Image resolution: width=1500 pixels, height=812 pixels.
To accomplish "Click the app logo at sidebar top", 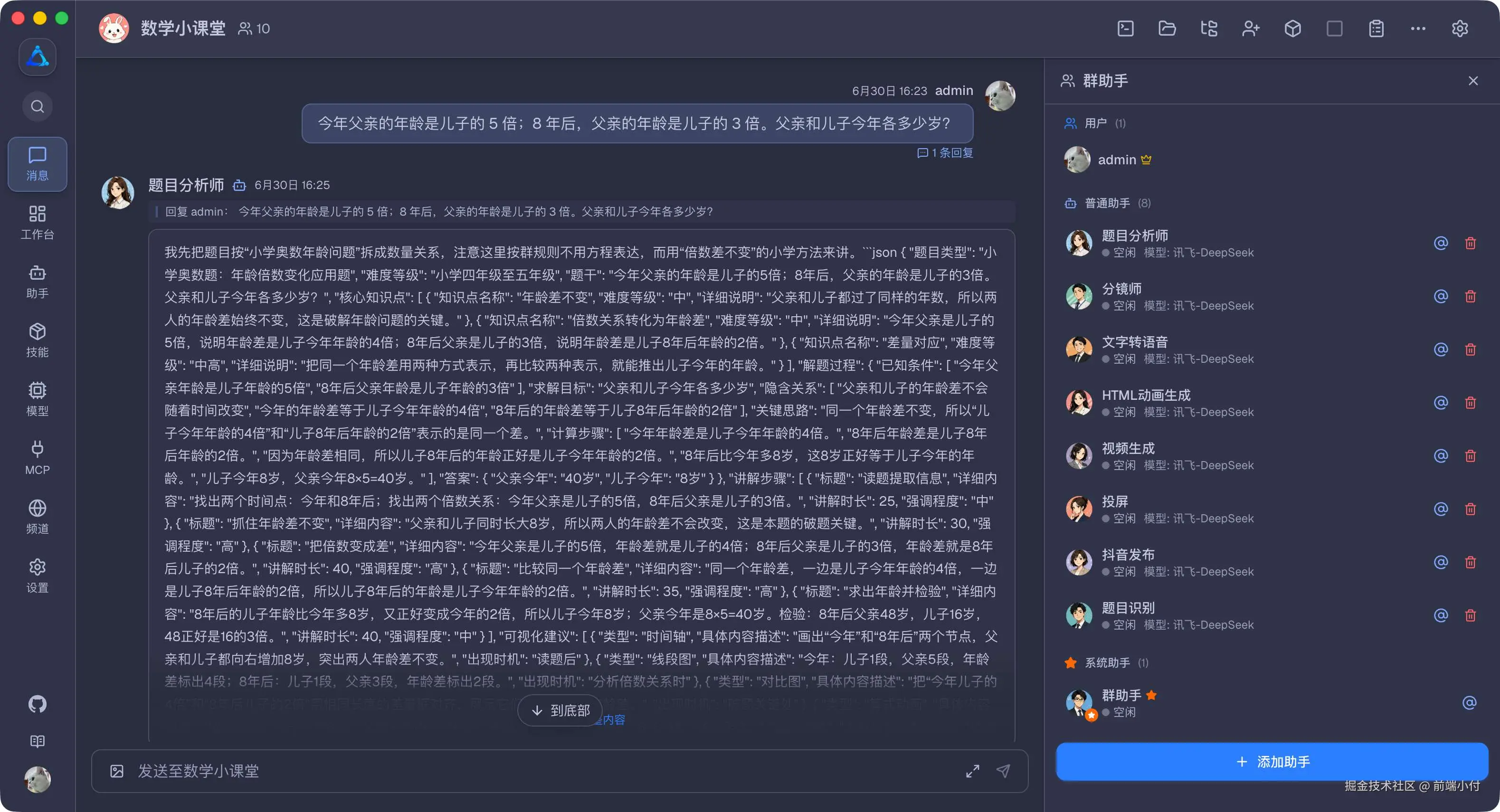I will tap(37, 57).
